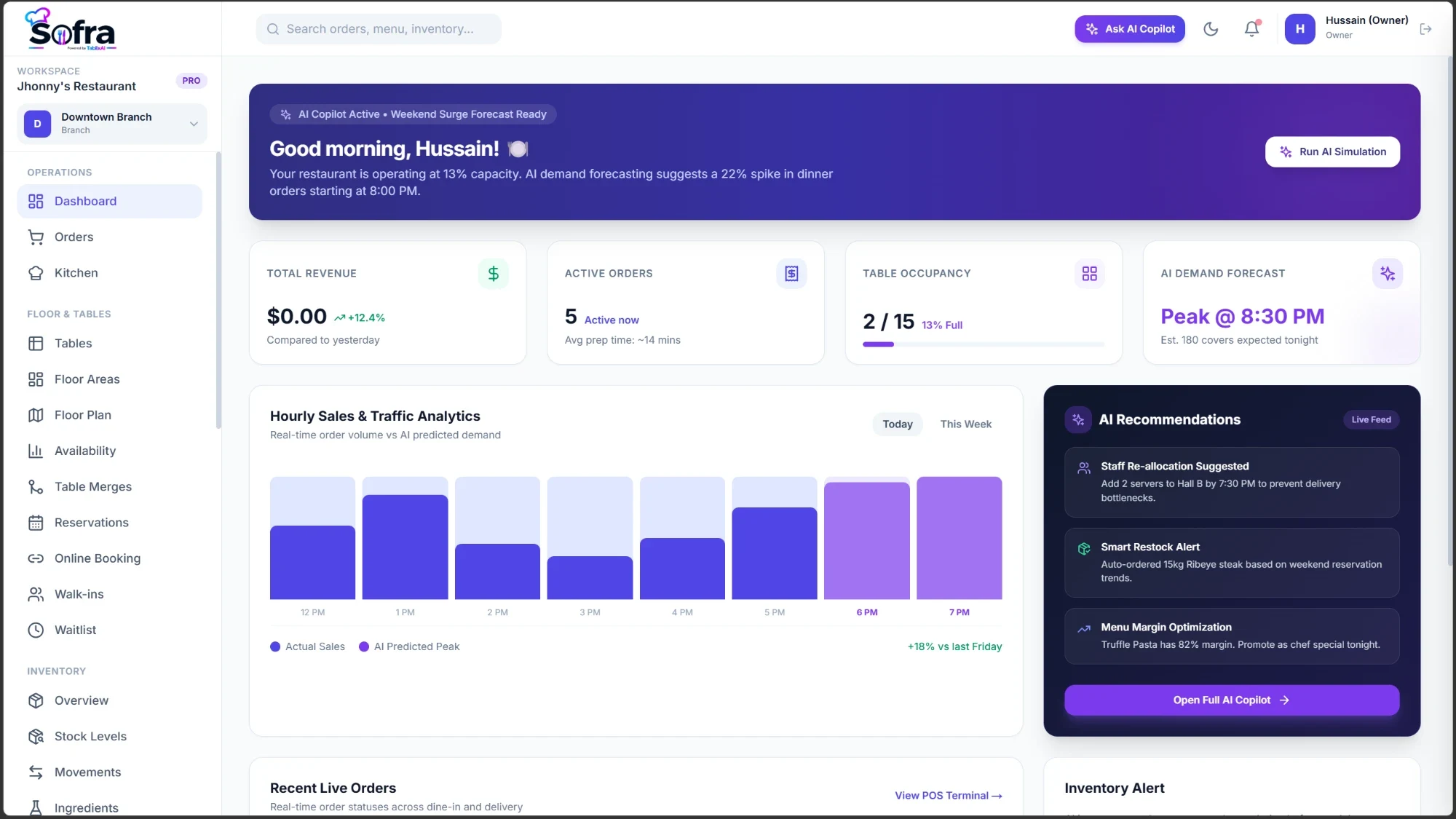Click the sidebar scrollbar
1456x819 pixels.
[x=218, y=291]
